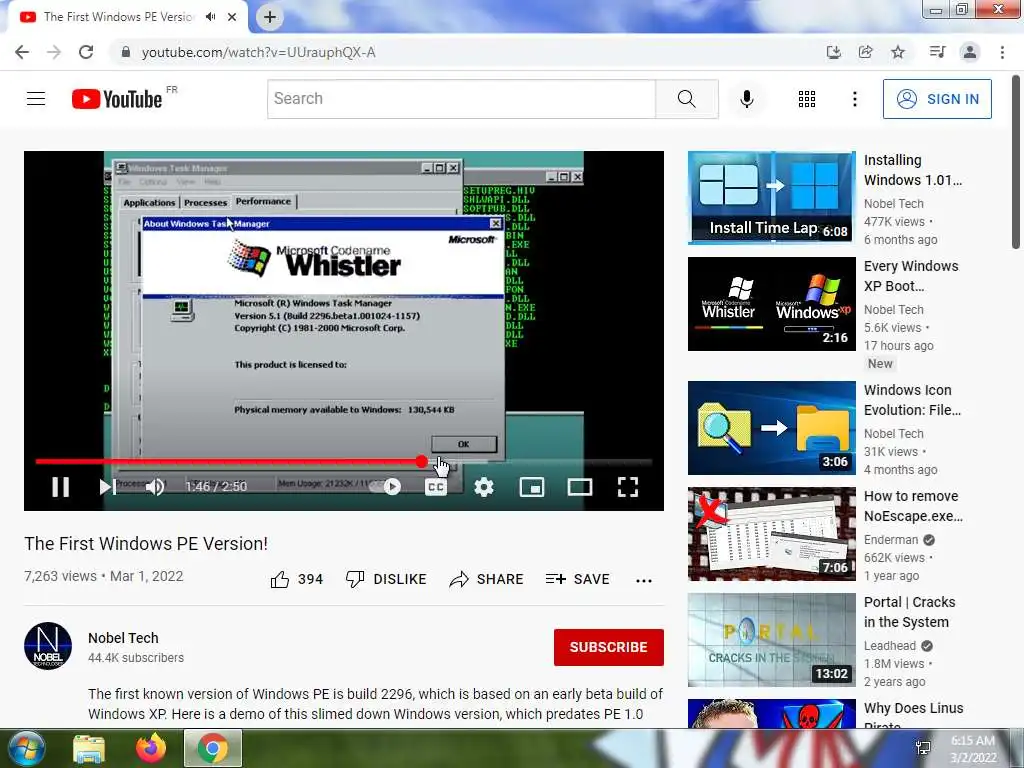Image resolution: width=1024 pixels, height=768 pixels.
Task: Enable miniplayer mode
Action: tap(532, 487)
